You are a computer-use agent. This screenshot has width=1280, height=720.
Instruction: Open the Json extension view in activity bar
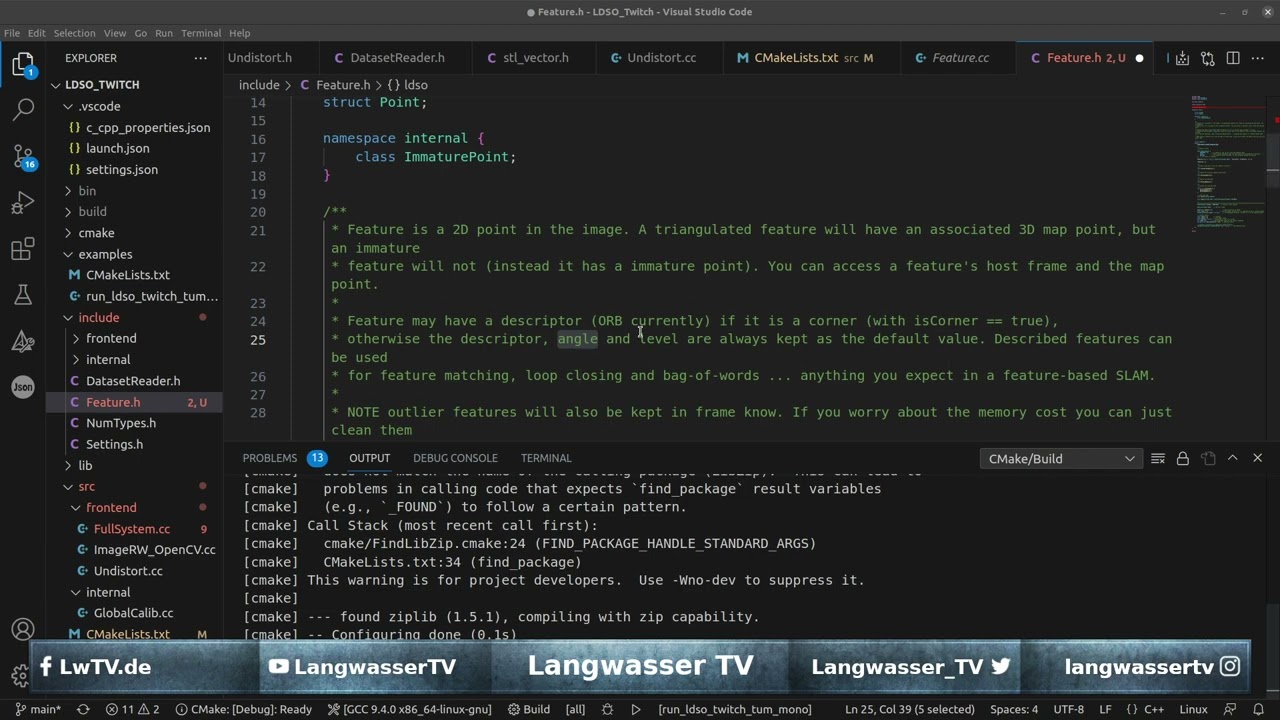23,387
